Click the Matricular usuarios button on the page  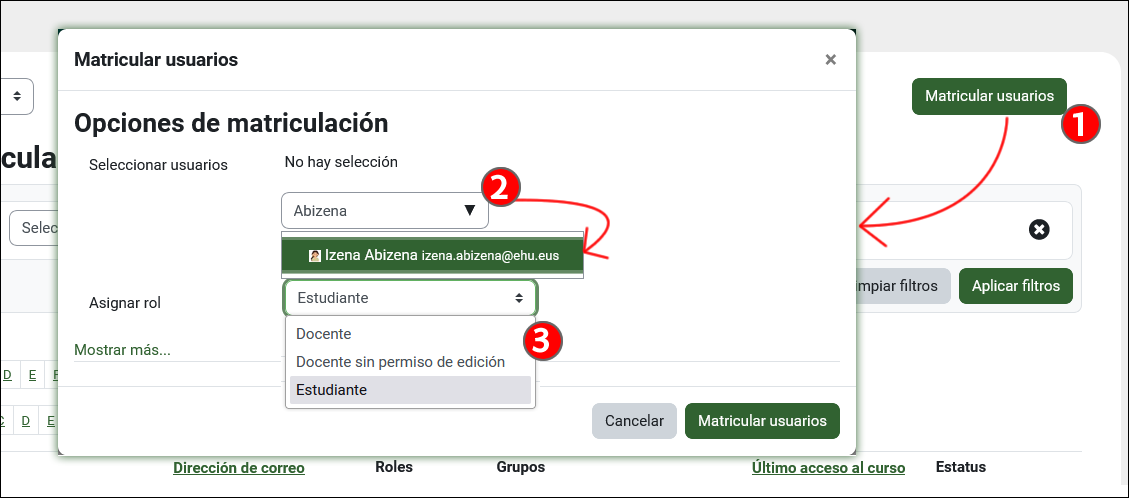point(989,96)
